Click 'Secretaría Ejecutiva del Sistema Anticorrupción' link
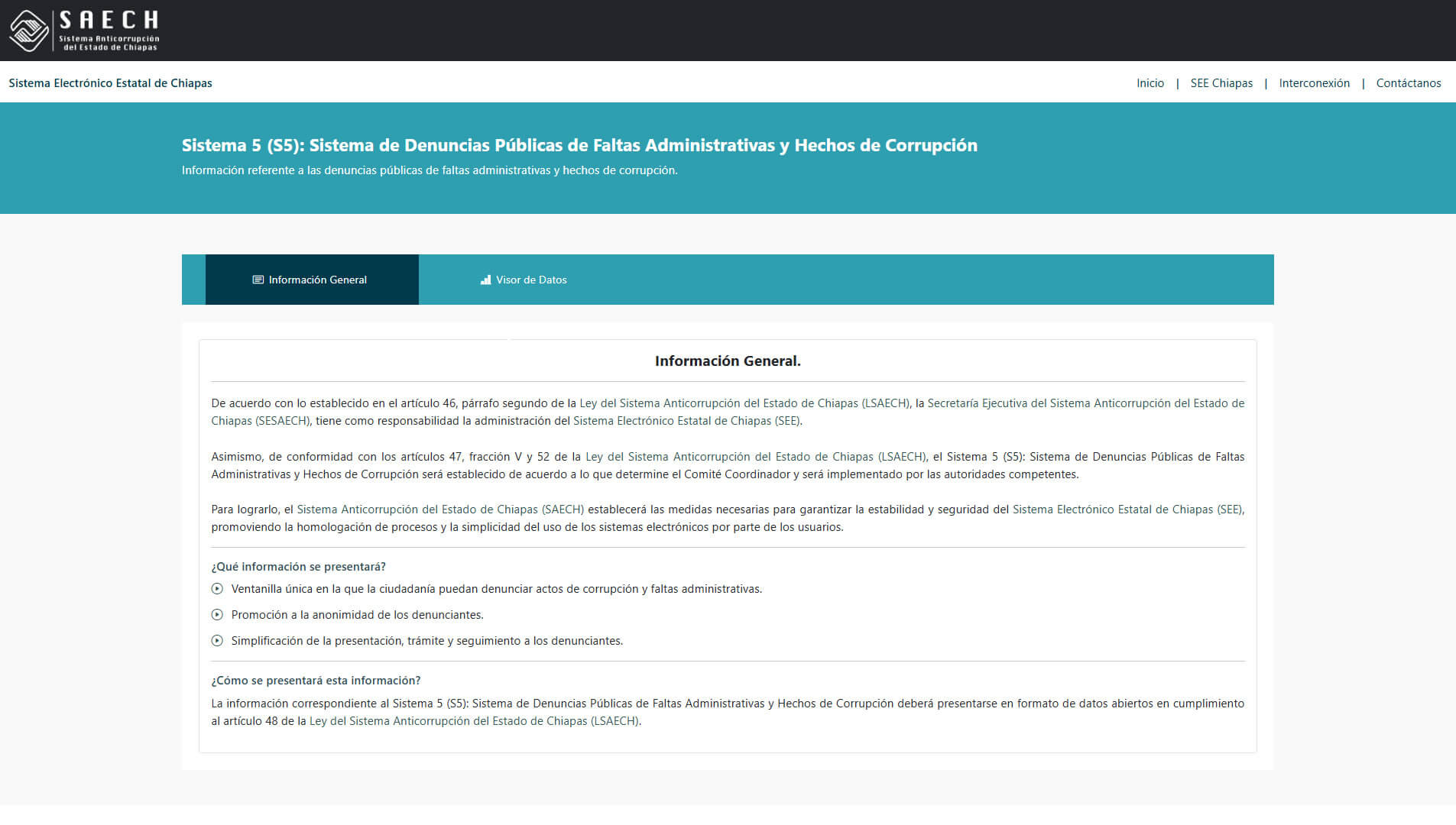The image size is (1456, 825). tap(1085, 403)
